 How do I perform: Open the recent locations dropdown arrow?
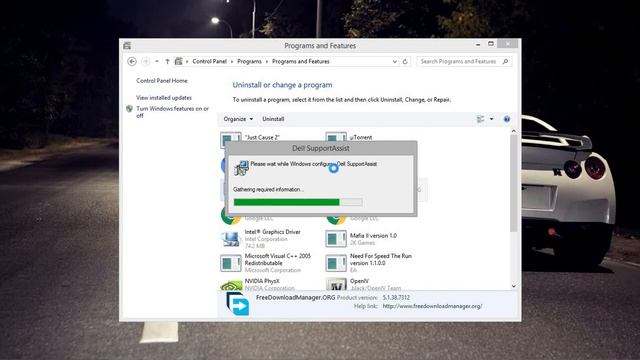click(x=157, y=62)
